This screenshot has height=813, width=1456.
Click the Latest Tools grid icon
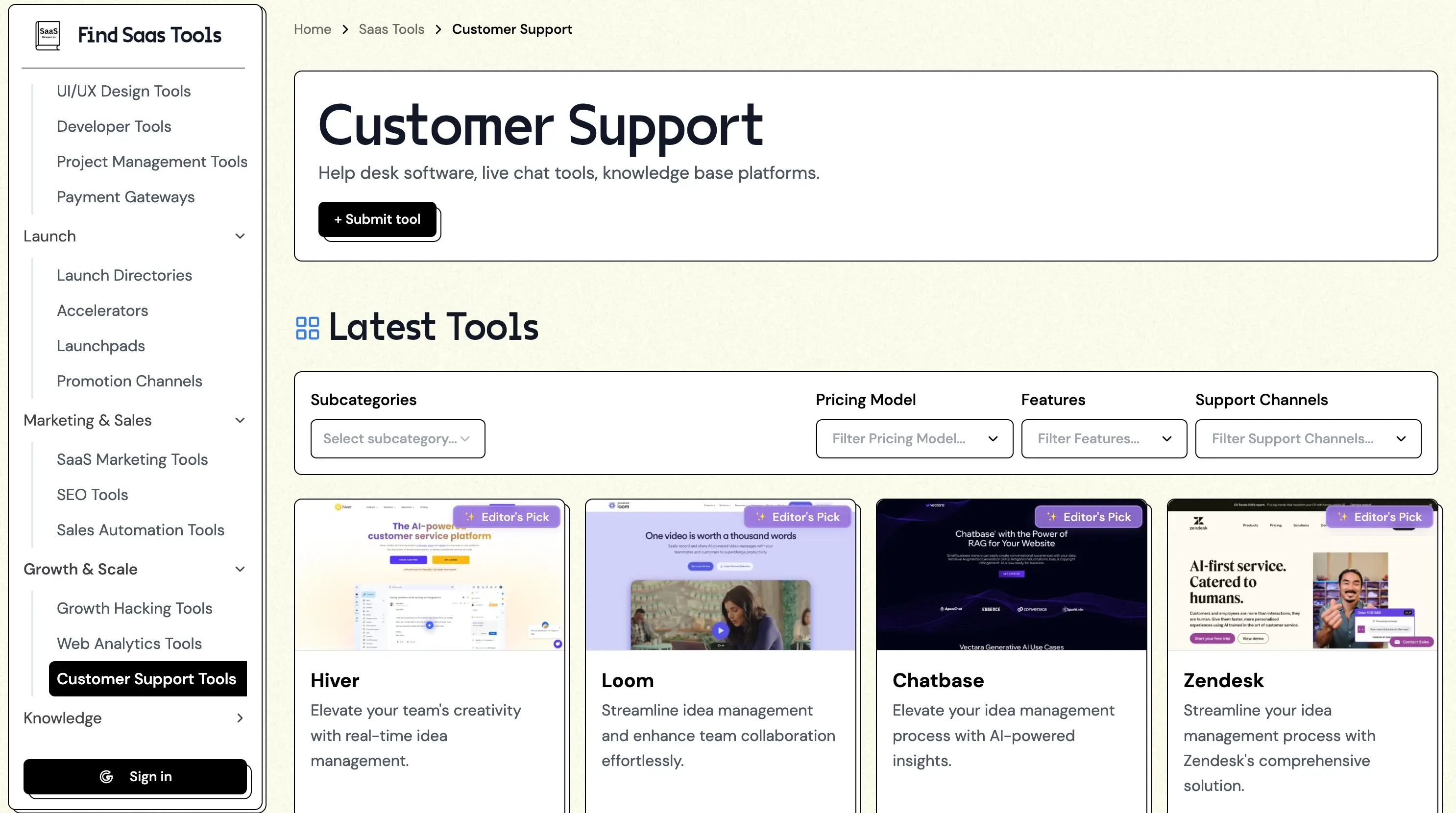[308, 328]
